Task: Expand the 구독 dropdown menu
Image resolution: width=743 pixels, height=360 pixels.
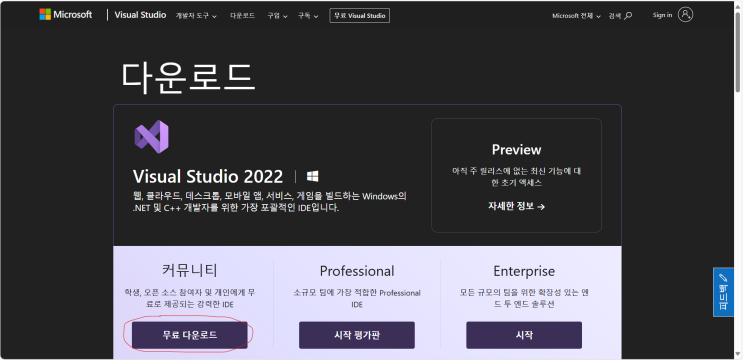Action: click(308, 16)
